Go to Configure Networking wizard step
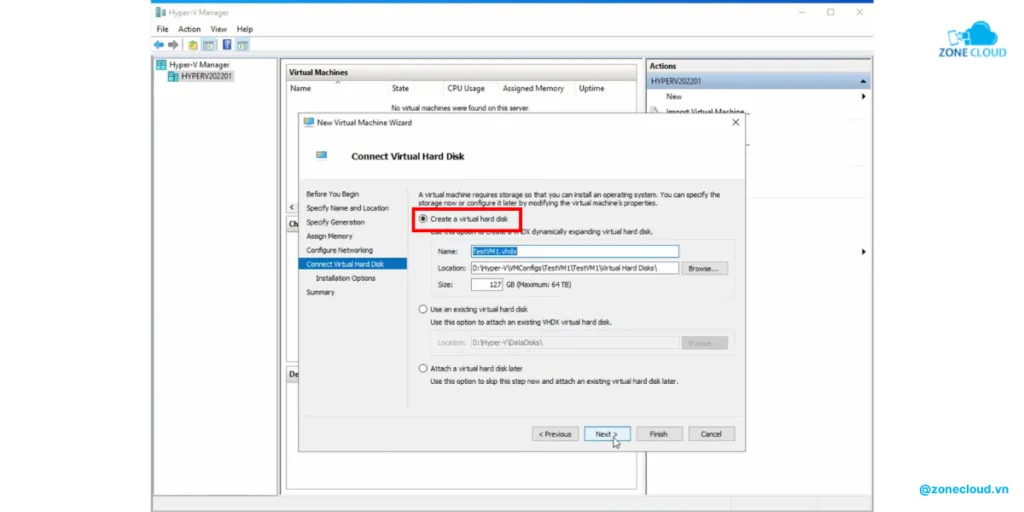The width and height of the screenshot is (1024, 512). [340, 250]
